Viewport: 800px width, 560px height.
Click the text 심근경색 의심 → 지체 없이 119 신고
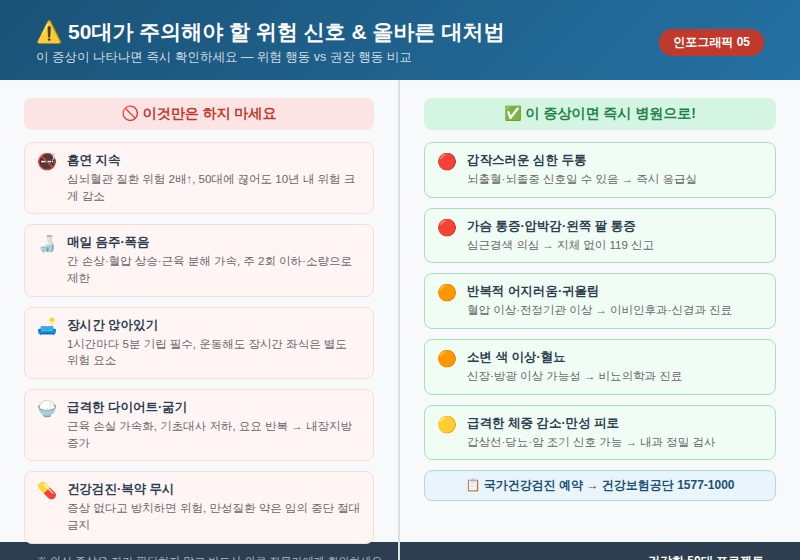pyautogui.click(x=560, y=245)
